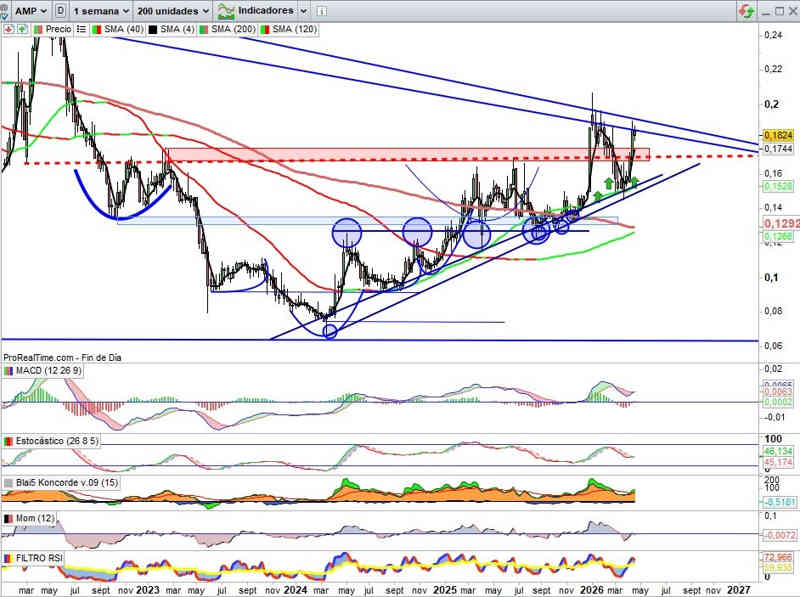The height and width of the screenshot is (597, 800).
Task: Open the 1 semana timeframe dropdown
Action: (104, 10)
